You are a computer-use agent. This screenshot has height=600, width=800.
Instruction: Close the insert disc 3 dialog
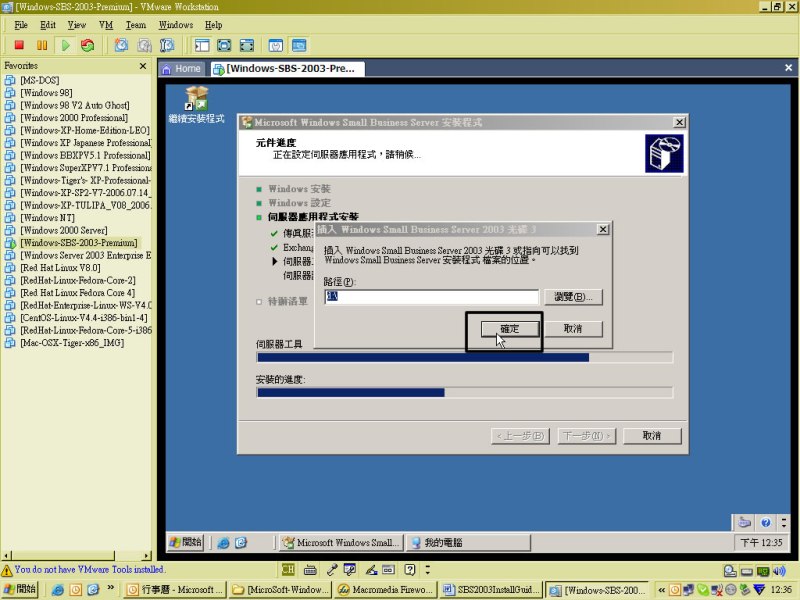(x=603, y=230)
